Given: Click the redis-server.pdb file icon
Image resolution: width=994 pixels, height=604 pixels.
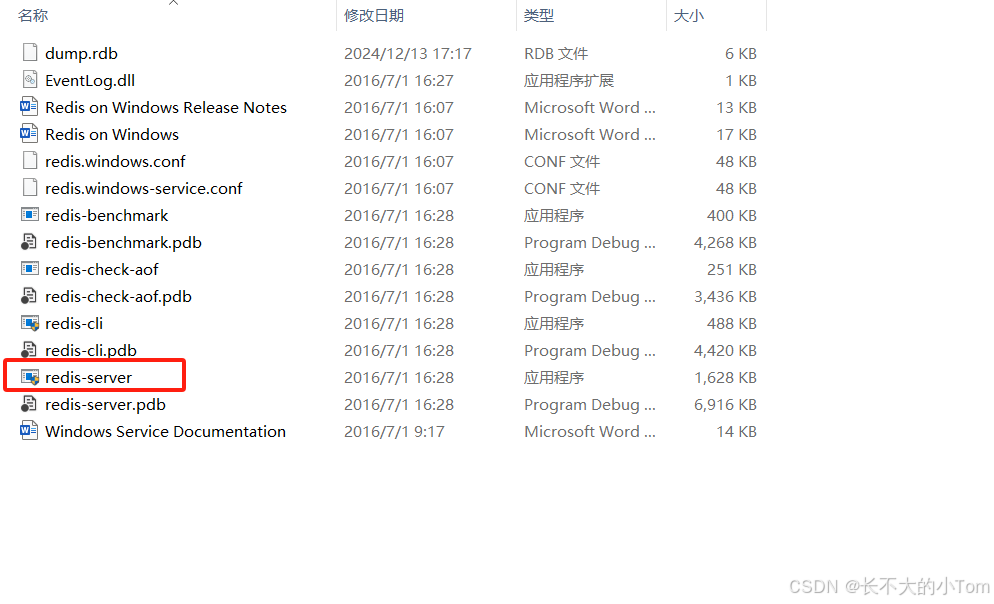Looking at the screenshot, I should (29, 404).
